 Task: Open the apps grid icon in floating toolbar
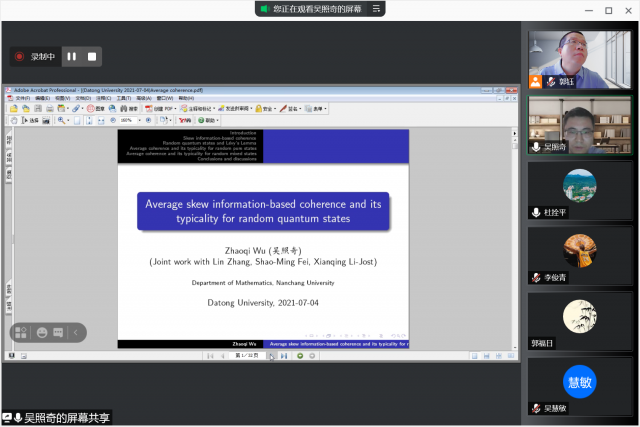click(22, 332)
